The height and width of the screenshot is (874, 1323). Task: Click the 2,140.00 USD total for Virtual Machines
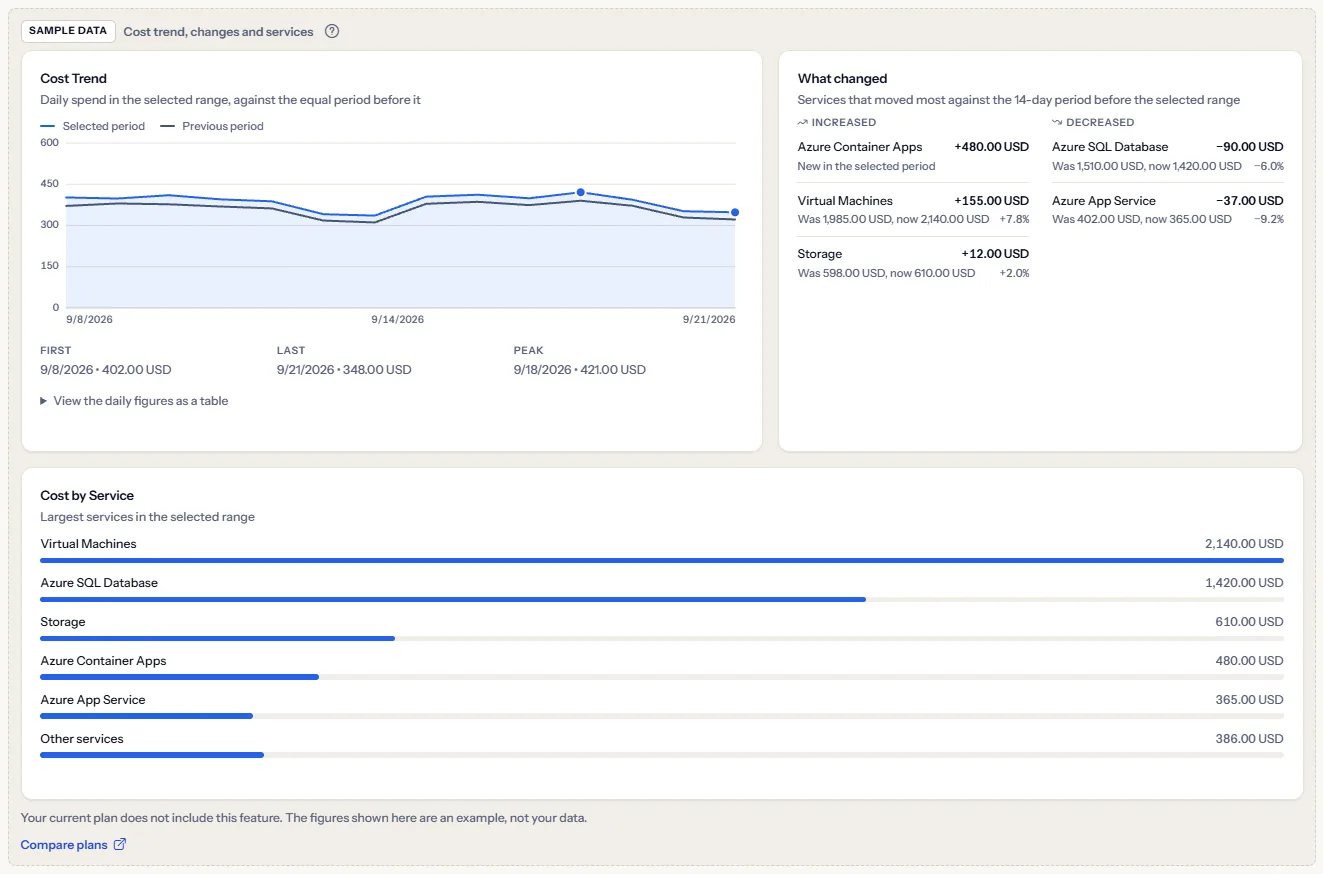(1244, 544)
